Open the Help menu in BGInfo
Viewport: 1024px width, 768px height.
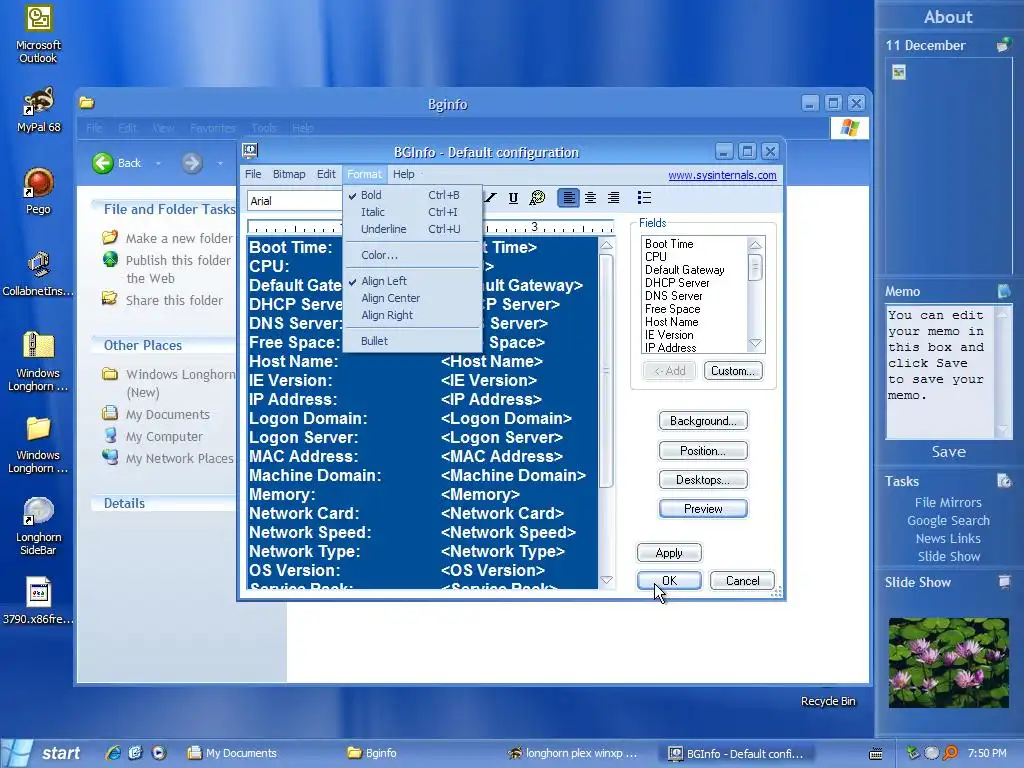coord(404,174)
